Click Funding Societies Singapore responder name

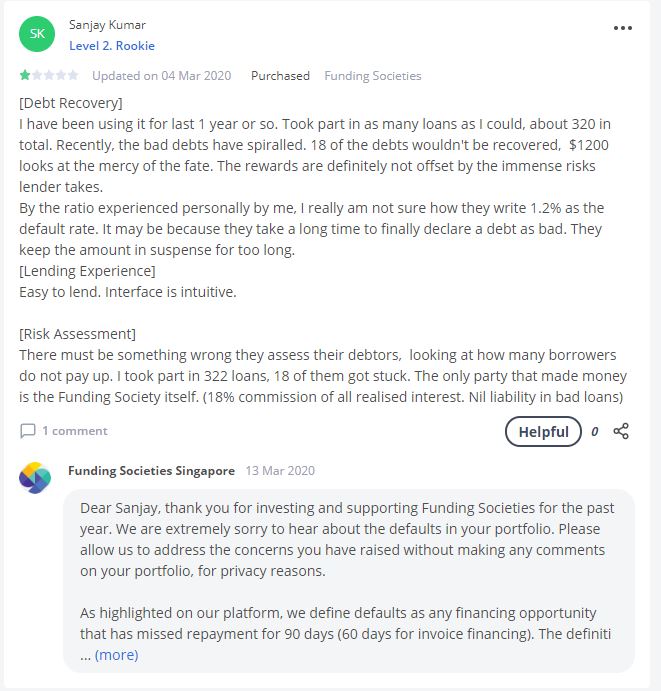pos(151,470)
